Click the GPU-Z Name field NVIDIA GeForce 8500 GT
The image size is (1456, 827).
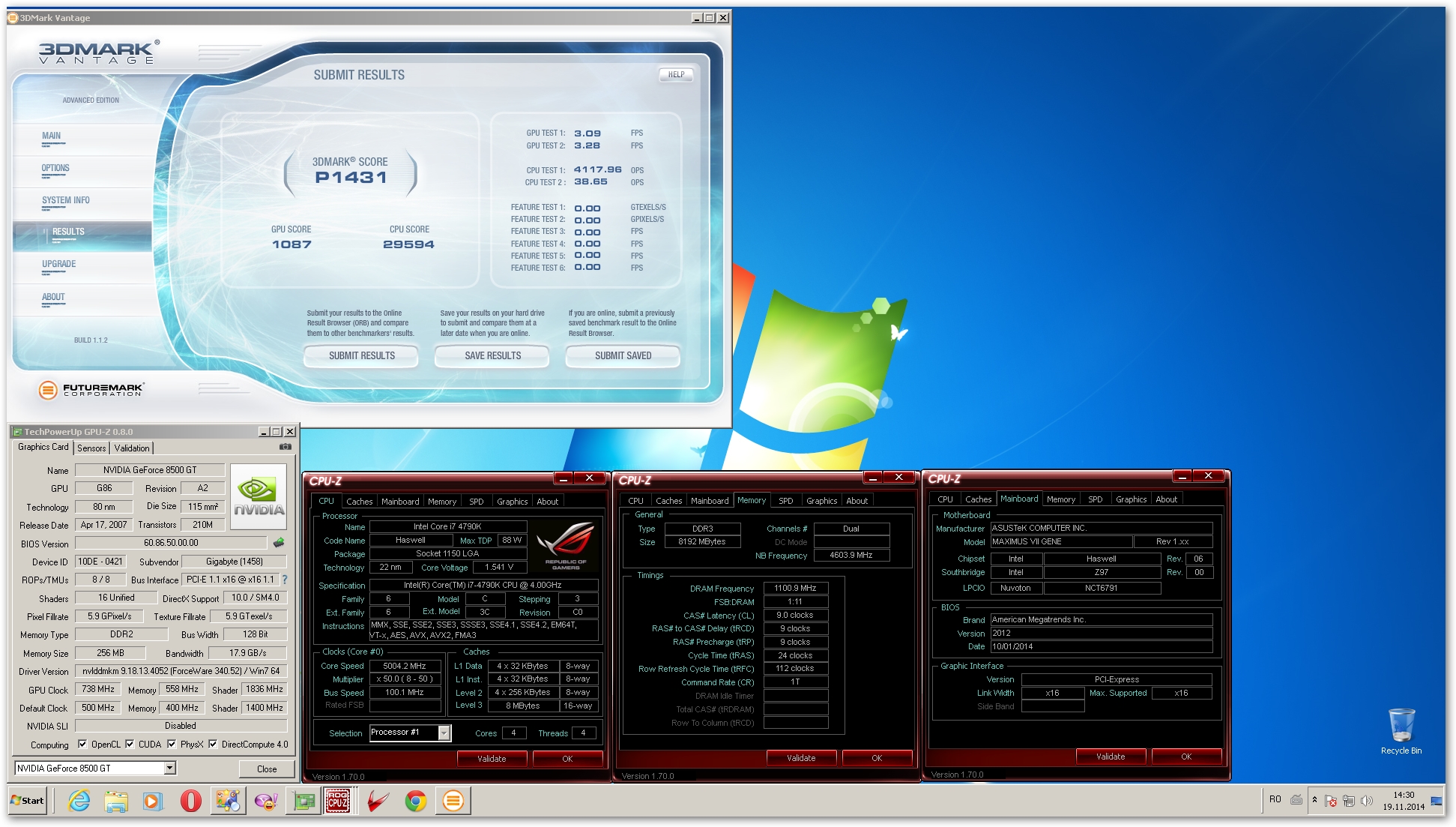[150, 470]
